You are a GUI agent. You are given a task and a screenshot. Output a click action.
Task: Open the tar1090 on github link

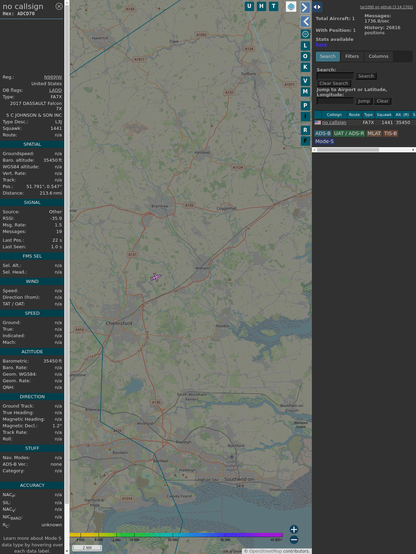(386, 7)
